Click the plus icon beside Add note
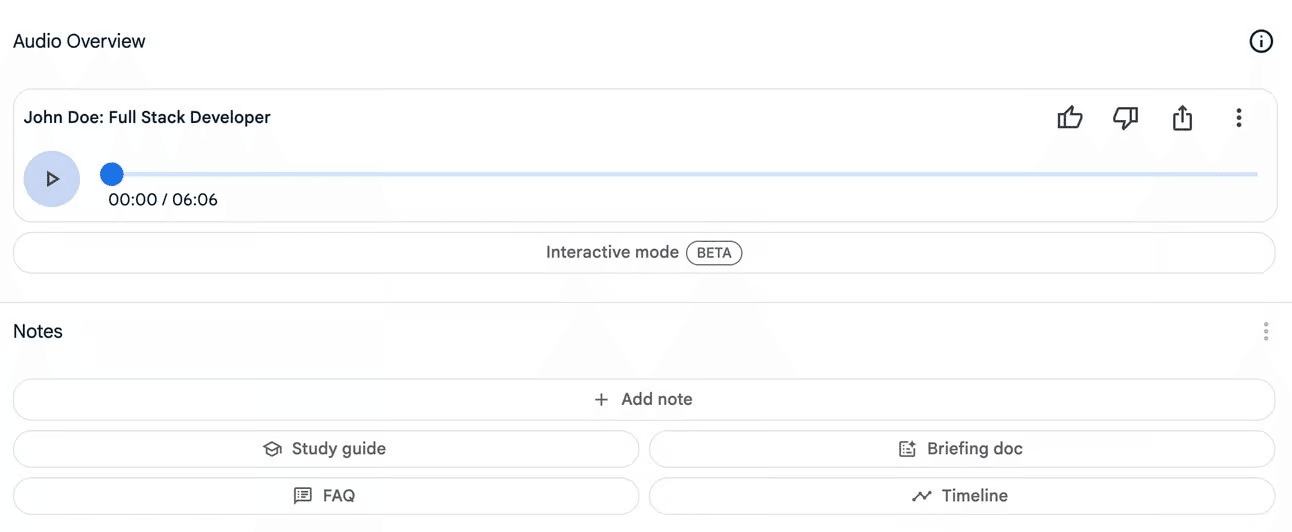 [601, 399]
